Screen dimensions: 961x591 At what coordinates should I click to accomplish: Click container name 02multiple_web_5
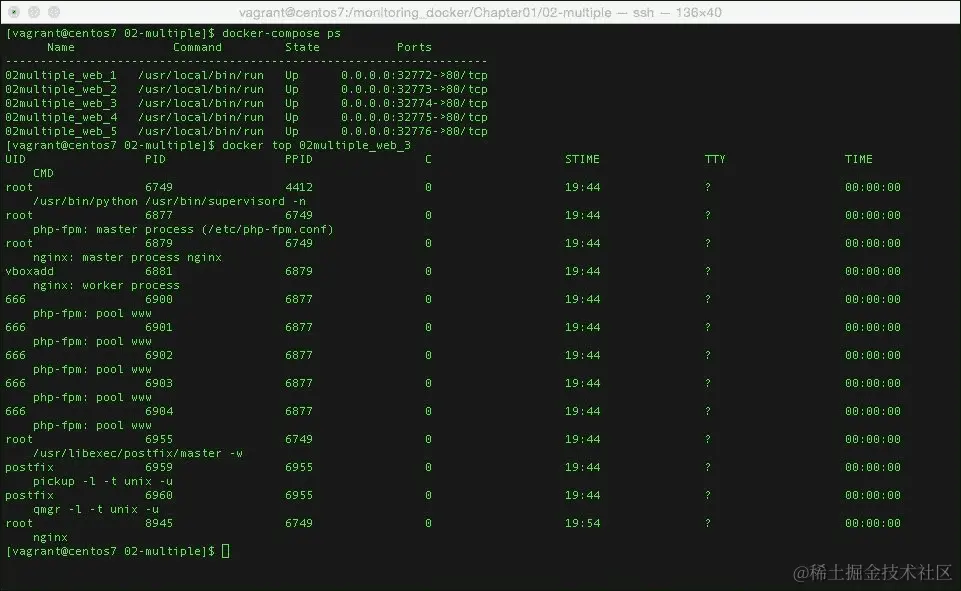coord(61,131)
